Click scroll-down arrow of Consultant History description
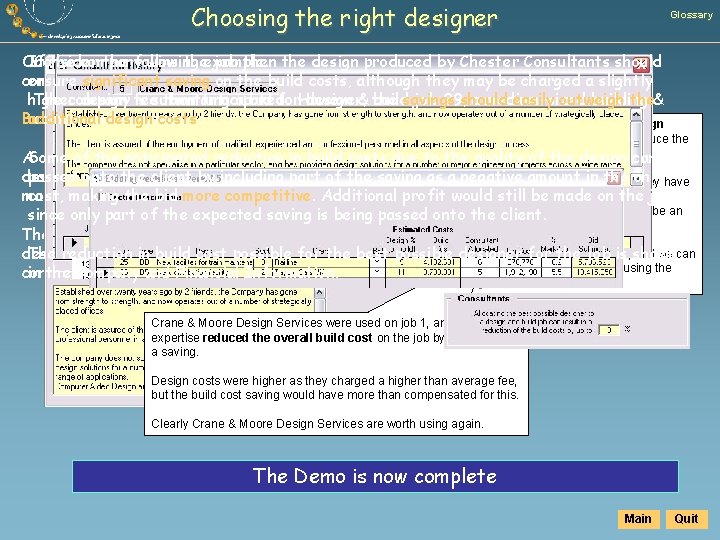Screen dimensions: 720x540 (636, 179)
